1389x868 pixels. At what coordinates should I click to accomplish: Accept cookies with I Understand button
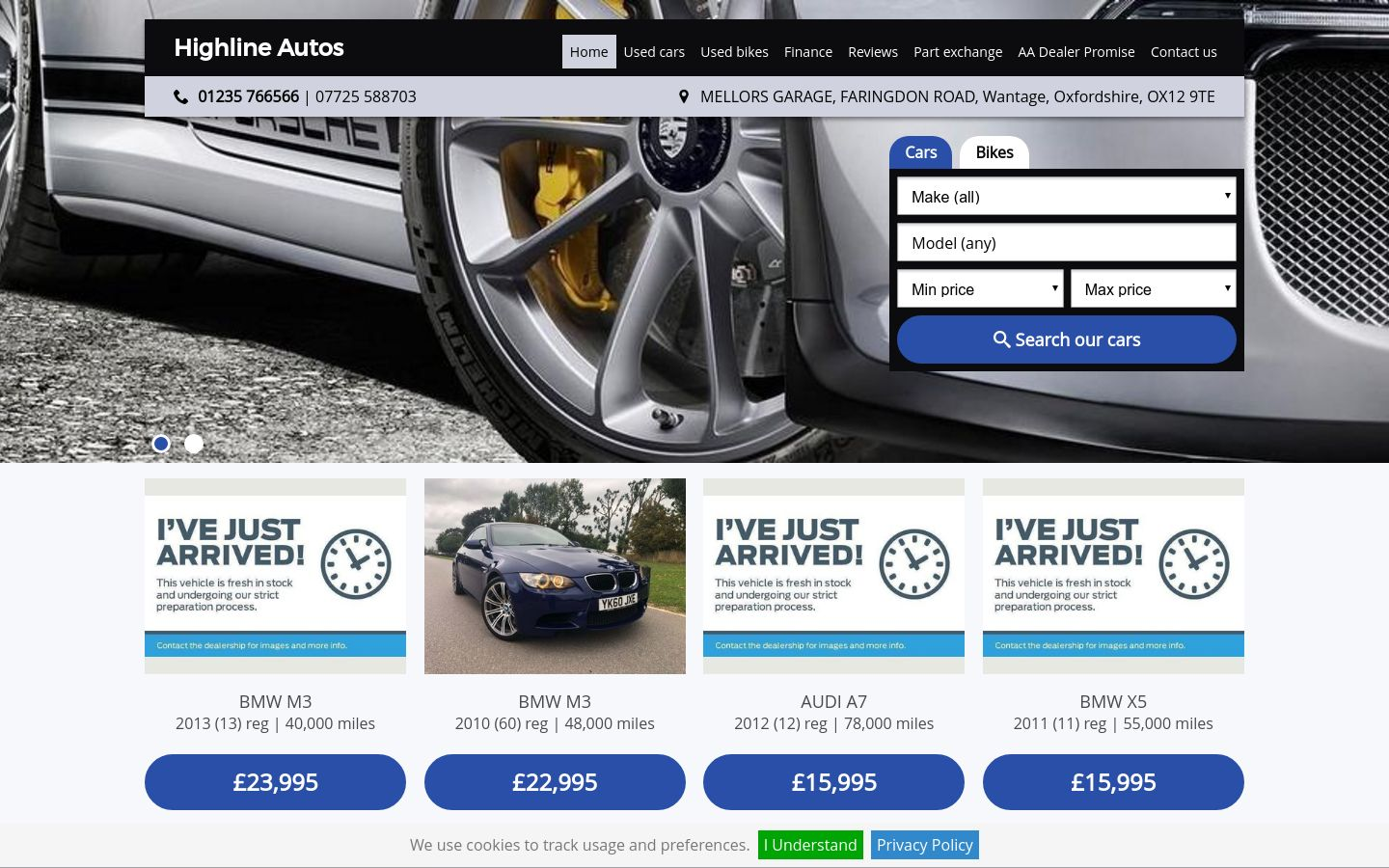tap(810, 845)
